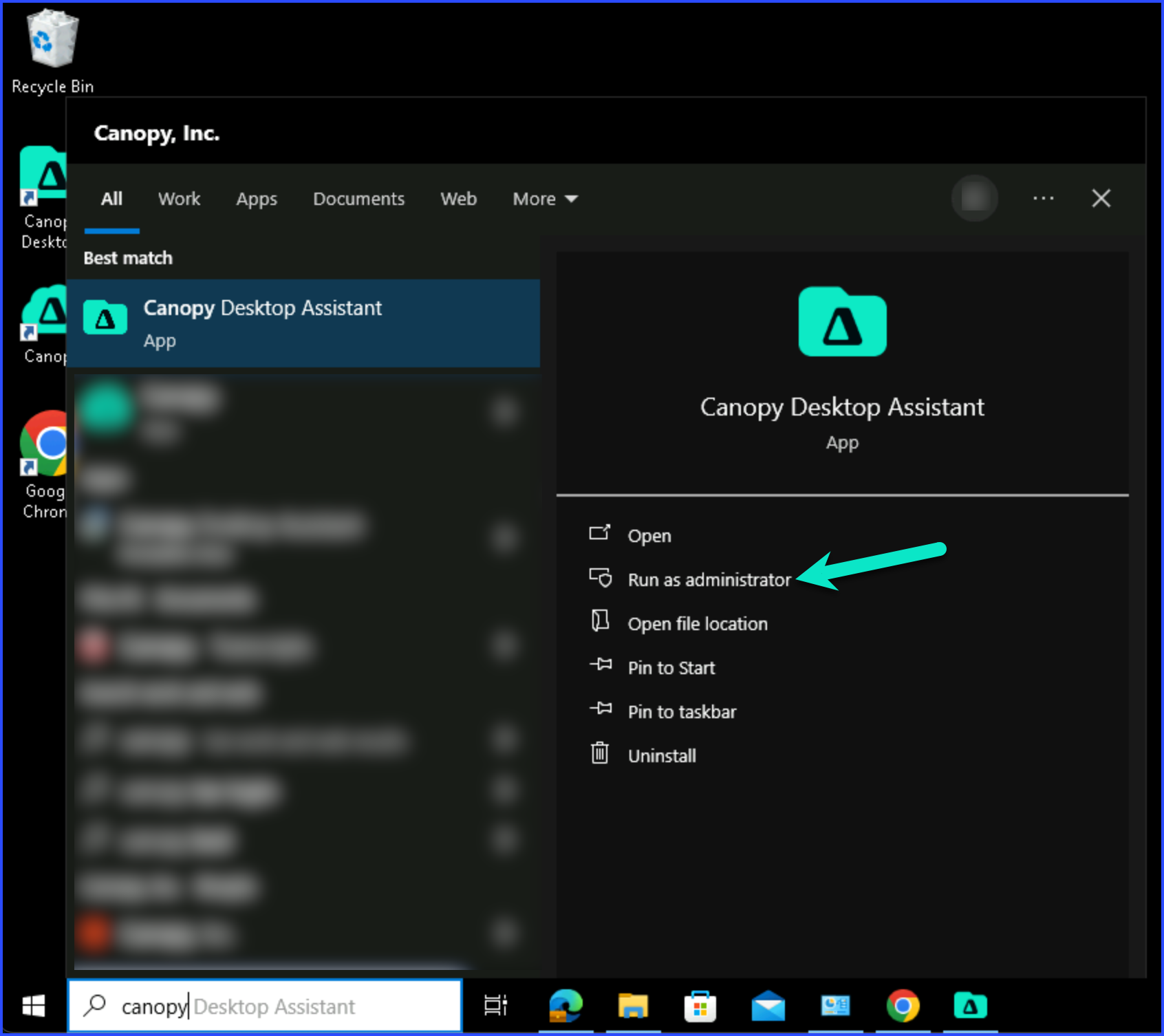Select Canopy Desktop Assistant best match result
Viewport: 1164px width, 1036px height.
(303, 323)
